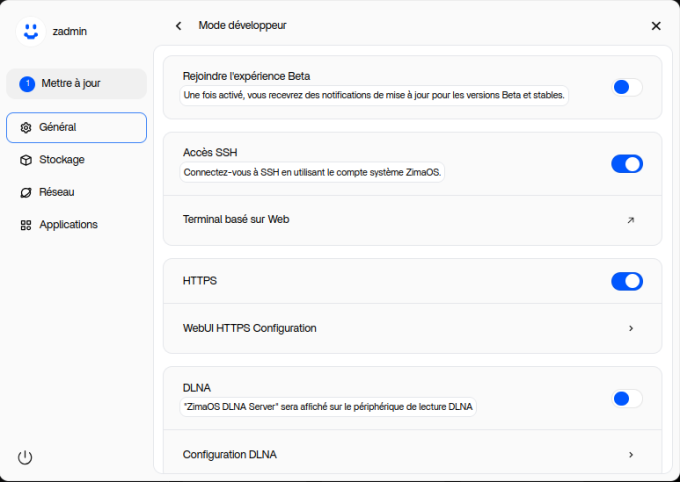This screenshot has width=680, height=482.
Task: Open Web terminal via external arrow icon
Action: 630,220
